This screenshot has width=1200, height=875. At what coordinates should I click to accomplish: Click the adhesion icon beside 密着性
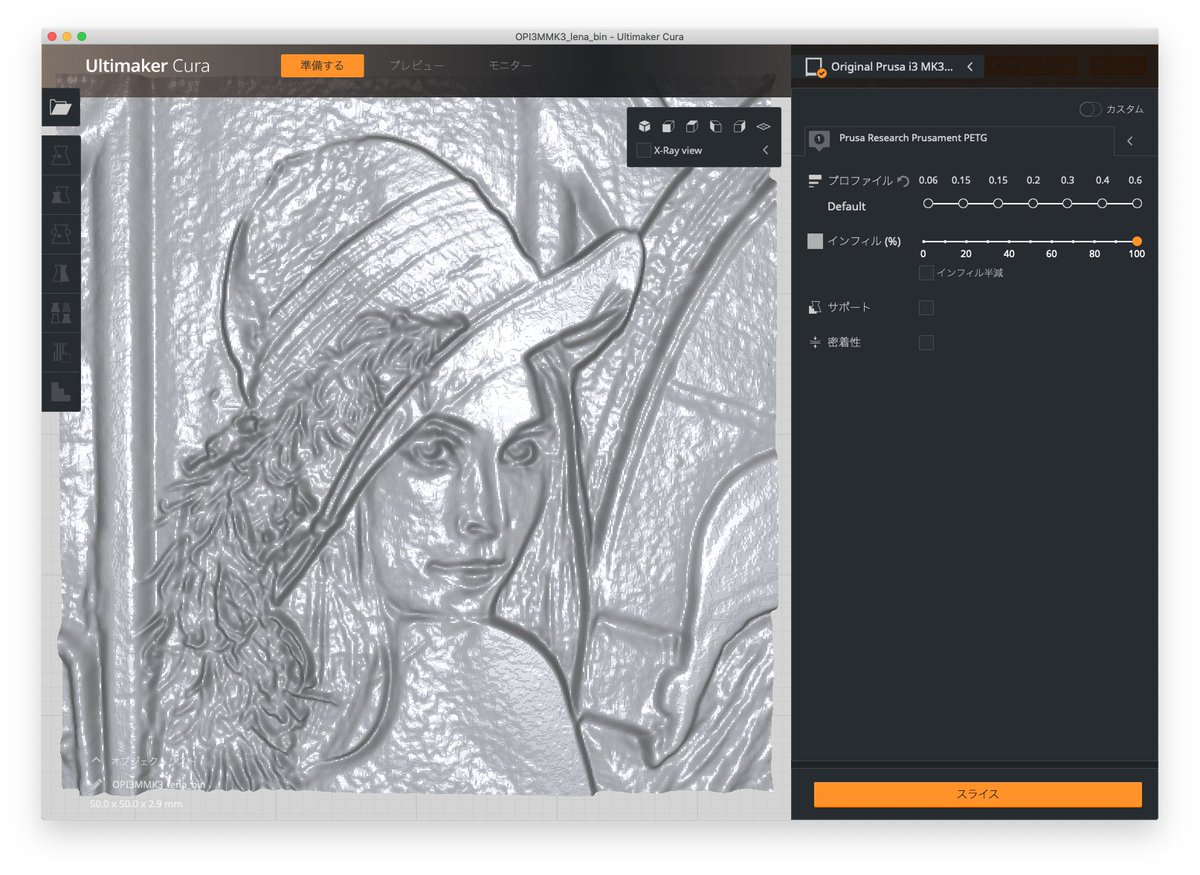click(815, 342)
